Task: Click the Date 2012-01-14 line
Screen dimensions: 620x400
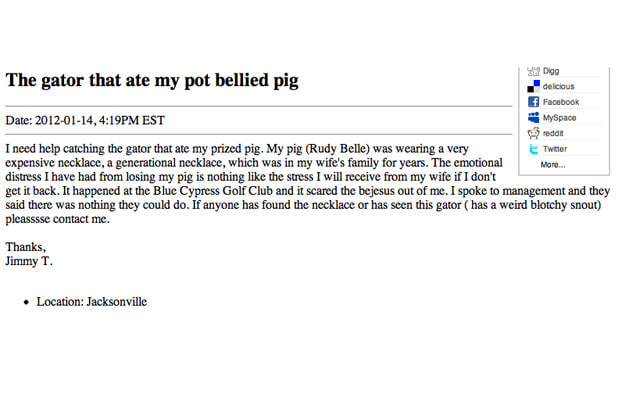Action: pos(85,120)
